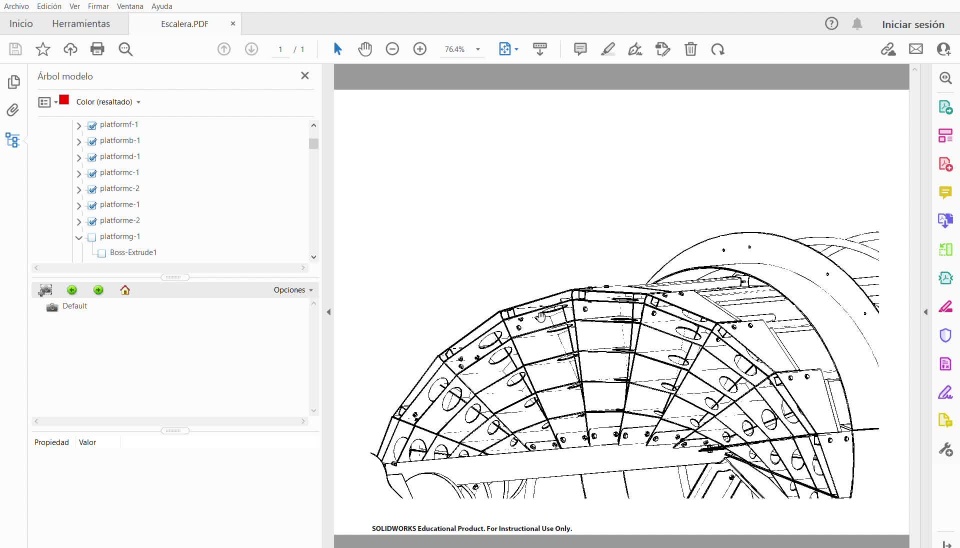The image size is (960, 548).
Task: Click the Home default view icon
Action: (x=125, y=290)
